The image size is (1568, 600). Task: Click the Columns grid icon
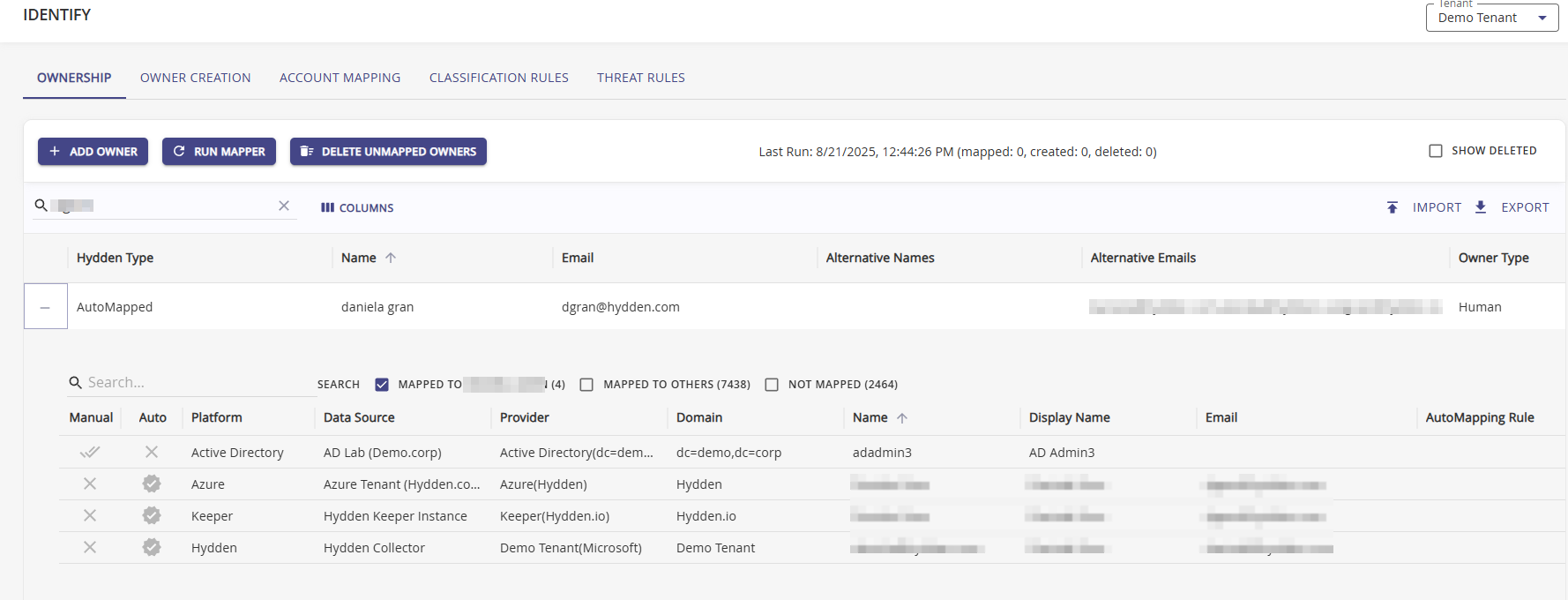327,207
